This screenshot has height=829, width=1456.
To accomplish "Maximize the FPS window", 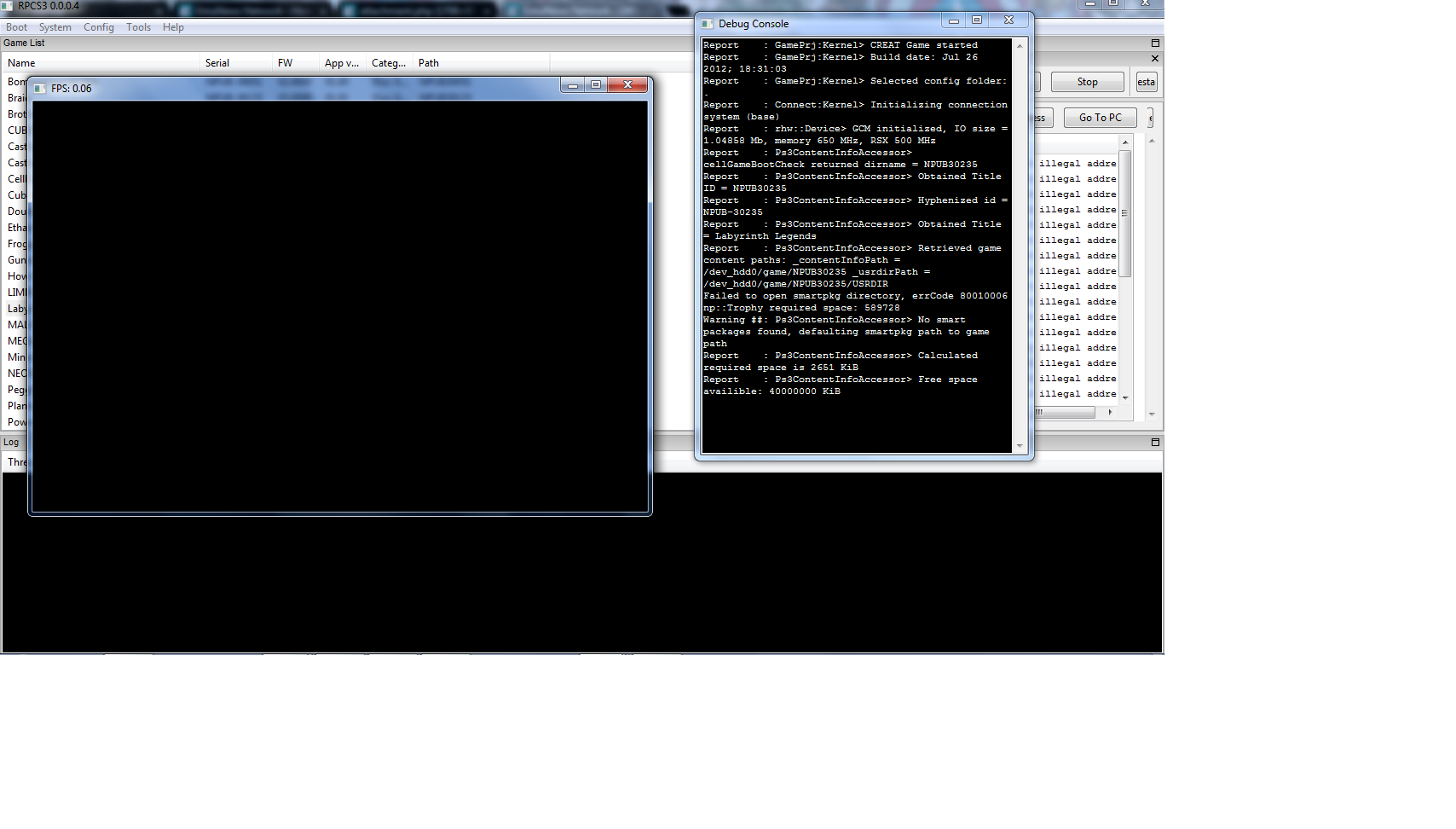I will tap(596, 85).
